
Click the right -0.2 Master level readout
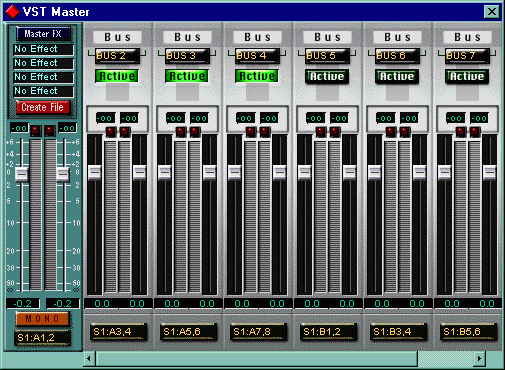pos(63,304)
